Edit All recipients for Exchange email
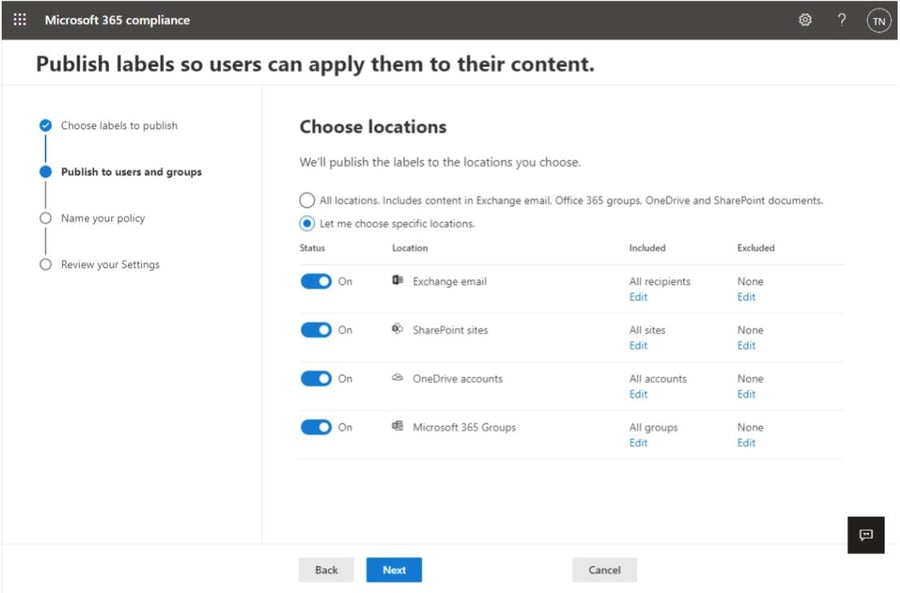The height and width of the screenshot is (593, 900). point(638,297)
